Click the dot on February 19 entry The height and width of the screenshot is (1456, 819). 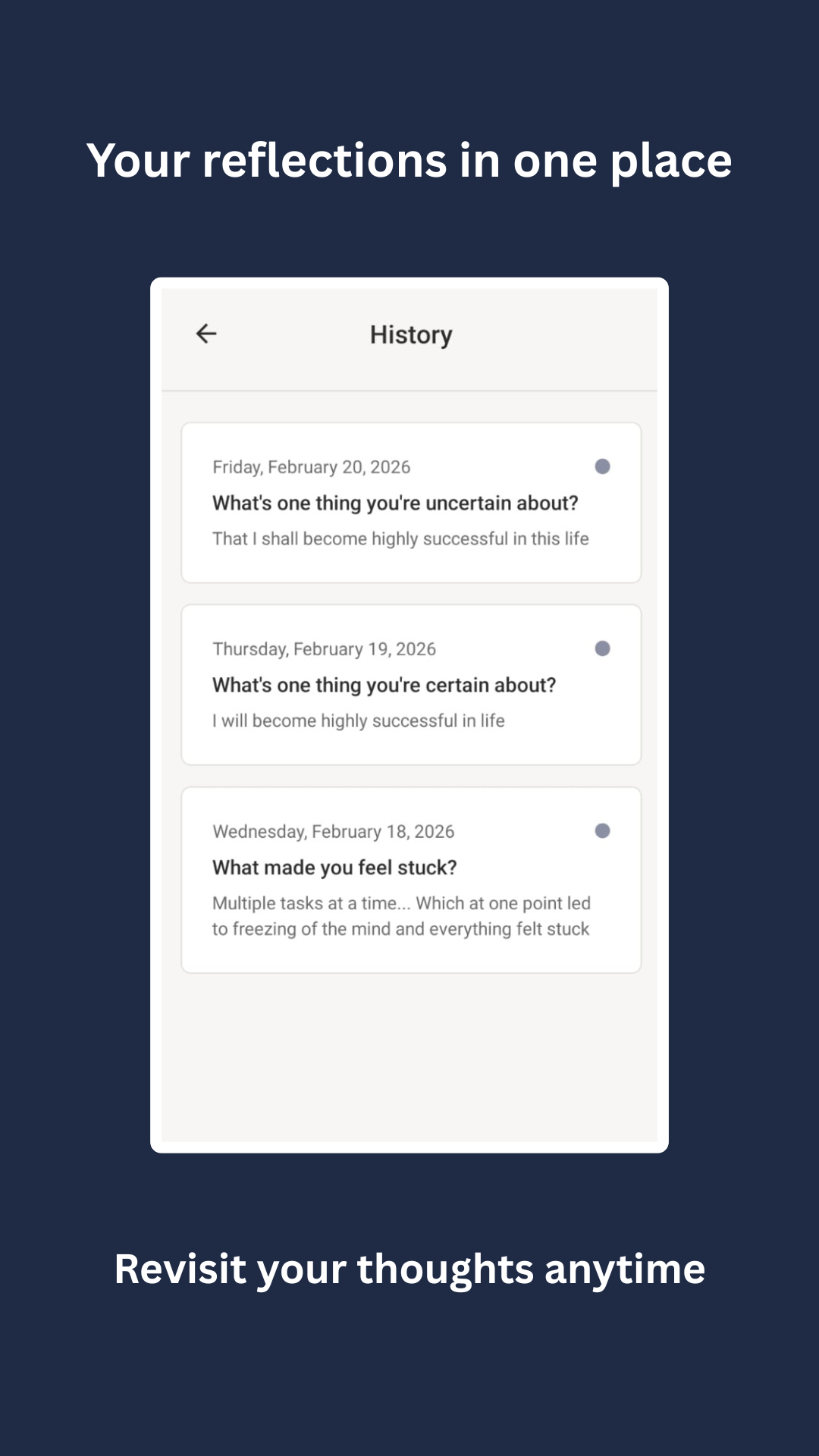(x=602, y=648)
